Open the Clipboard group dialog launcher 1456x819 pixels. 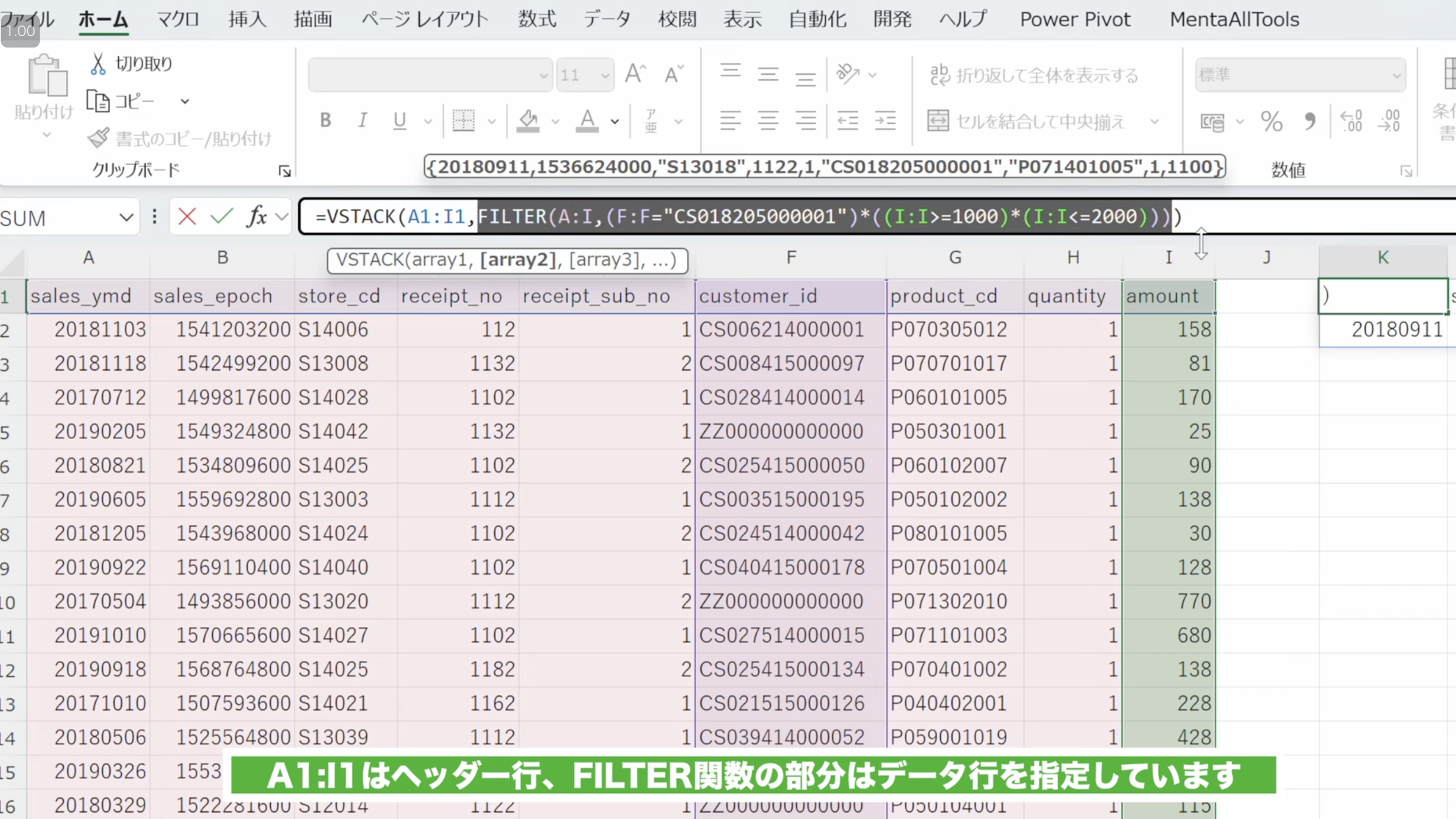[285, 171]
